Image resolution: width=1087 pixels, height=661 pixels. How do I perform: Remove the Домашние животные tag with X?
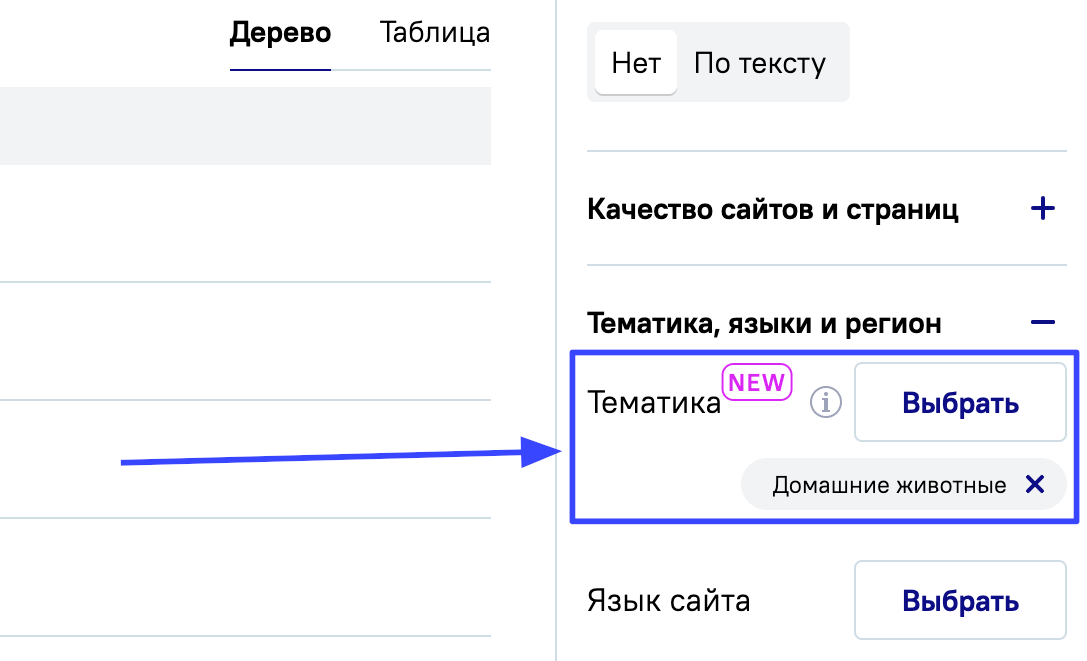(x=1035, y=485)
